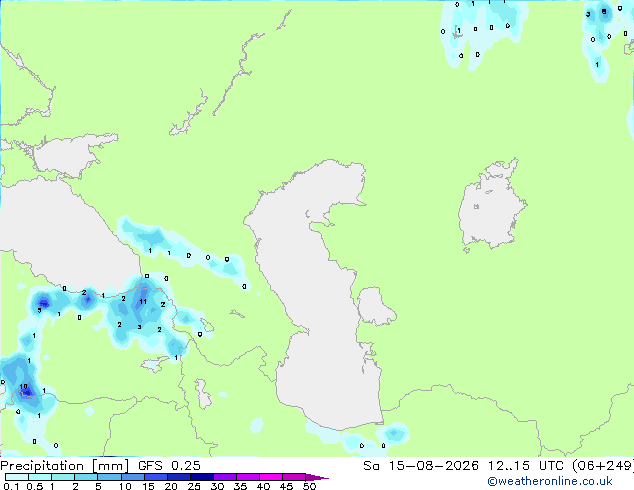Viewport: 634px width, 490px height.
Task: Select the "(06+249)" forecast offset text
Action: [x=603, y=466]
